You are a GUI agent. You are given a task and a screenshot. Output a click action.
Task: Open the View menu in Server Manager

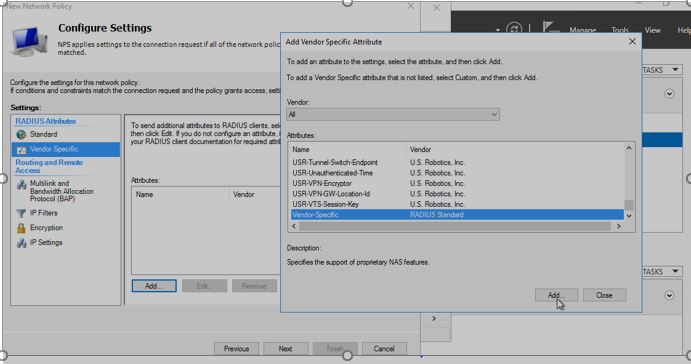point(653,30)
